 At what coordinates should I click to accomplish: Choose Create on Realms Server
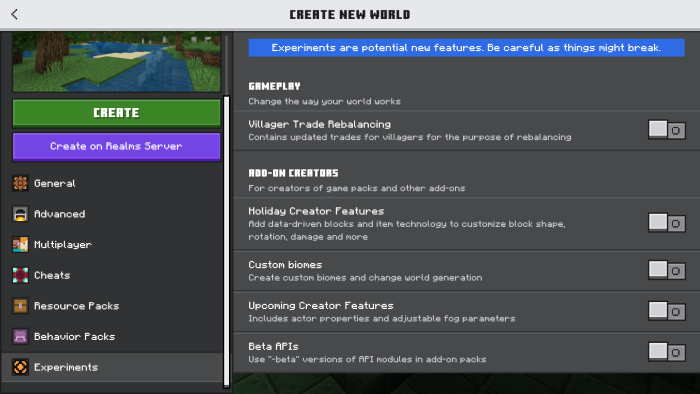117,146
